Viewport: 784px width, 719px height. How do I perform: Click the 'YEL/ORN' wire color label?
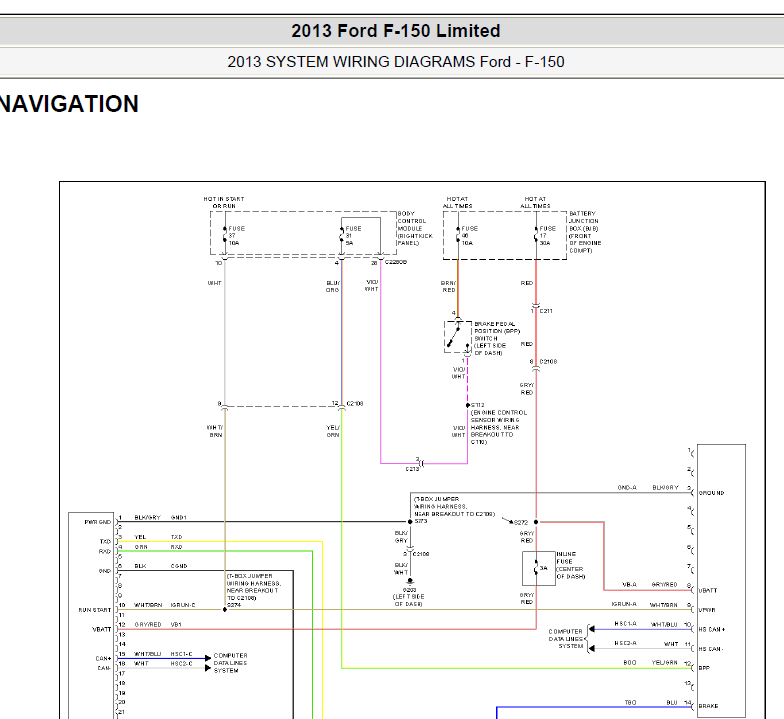point(332,432)
